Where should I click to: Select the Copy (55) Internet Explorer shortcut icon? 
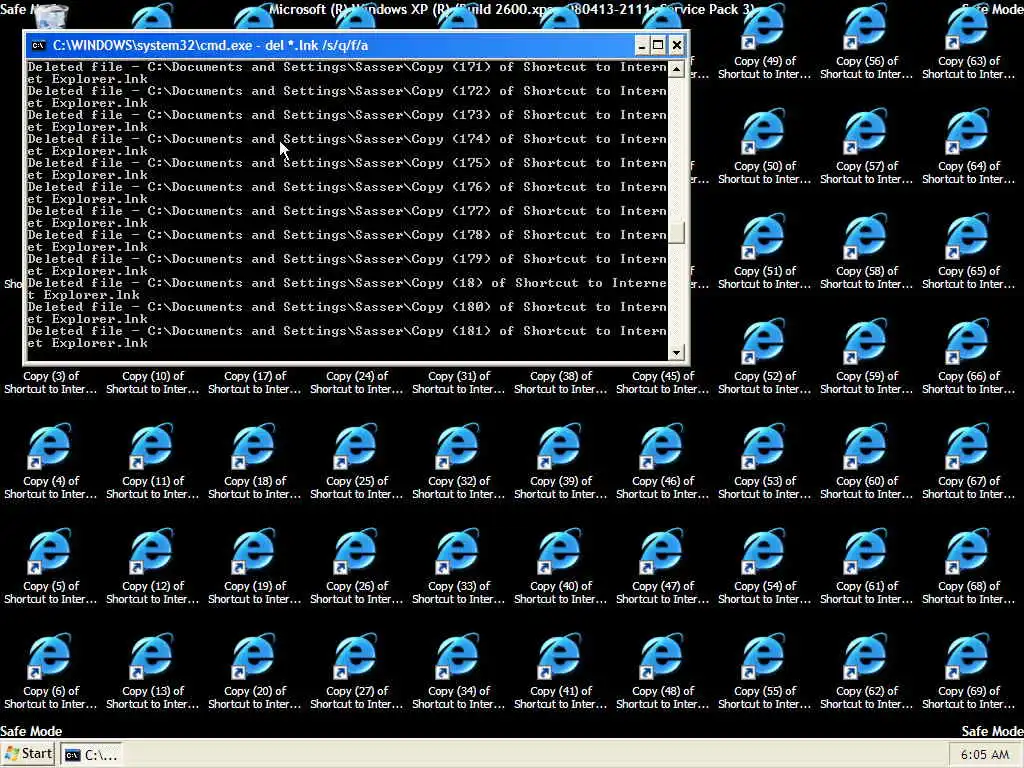[x=764, y=657]
